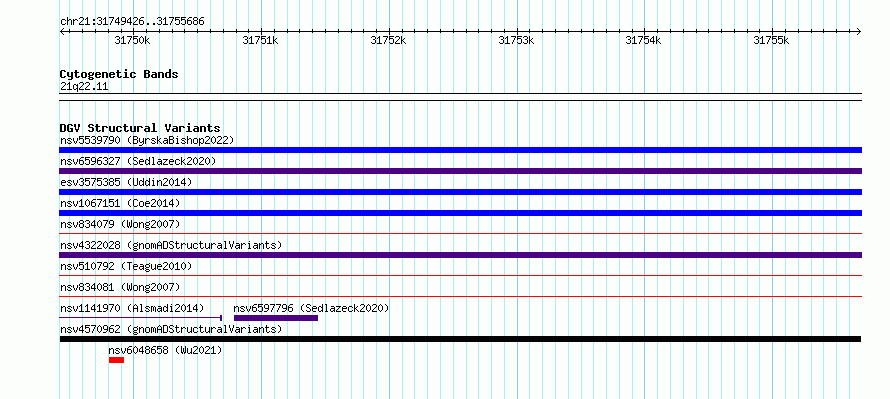
Task: Click the ruler's left arrowhead
Action: pos(62,31)
